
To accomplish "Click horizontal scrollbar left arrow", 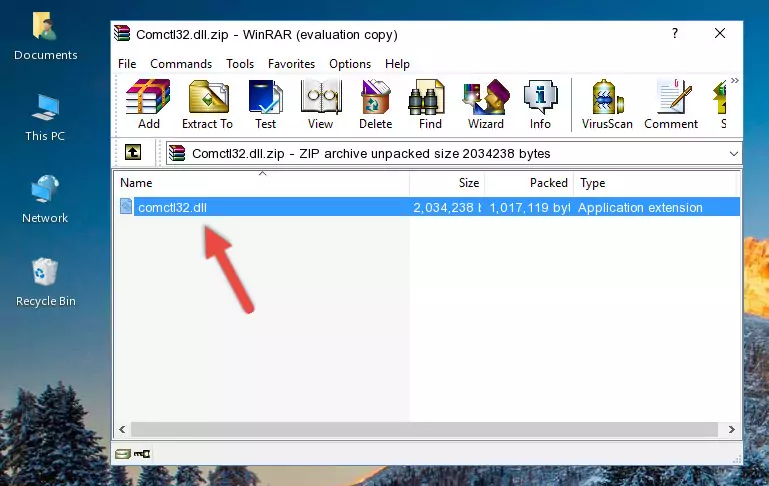I will [122, 430].
